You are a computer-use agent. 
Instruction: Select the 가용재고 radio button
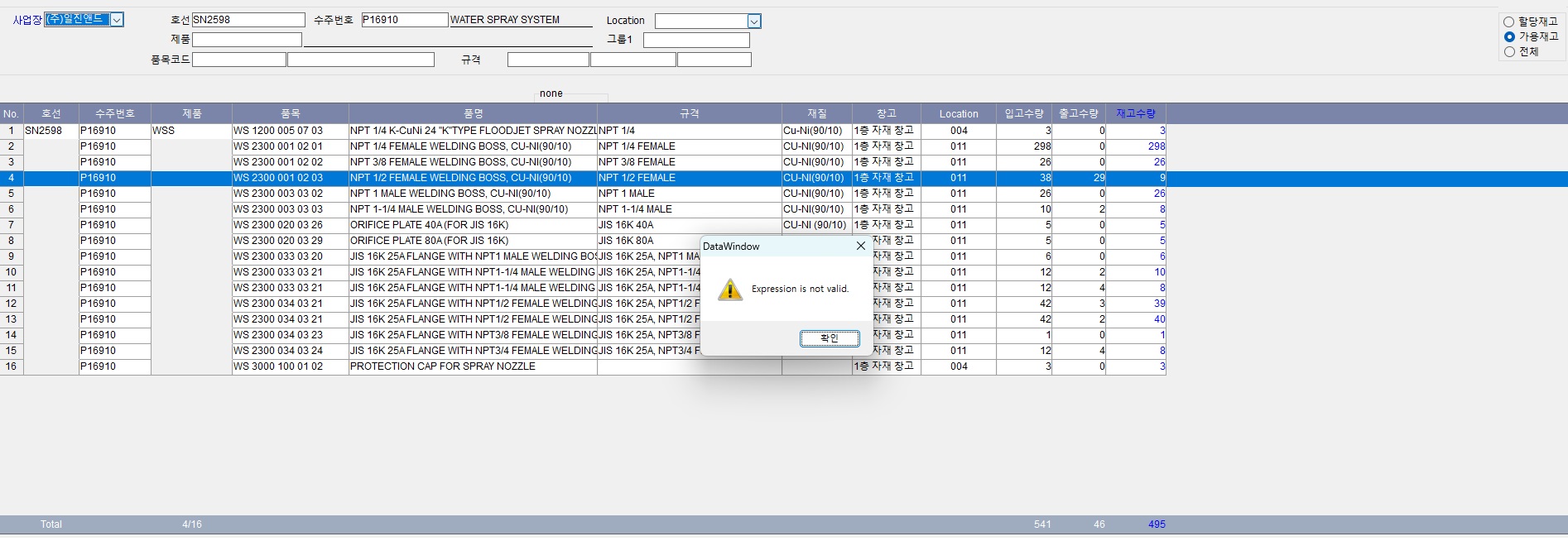tap(1509, 36)
